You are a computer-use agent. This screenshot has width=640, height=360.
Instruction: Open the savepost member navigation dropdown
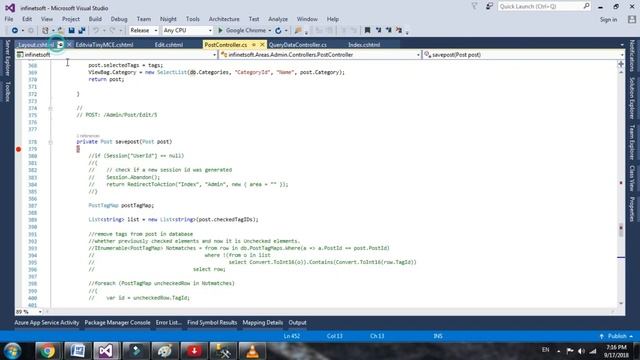[x=524, y=54]
